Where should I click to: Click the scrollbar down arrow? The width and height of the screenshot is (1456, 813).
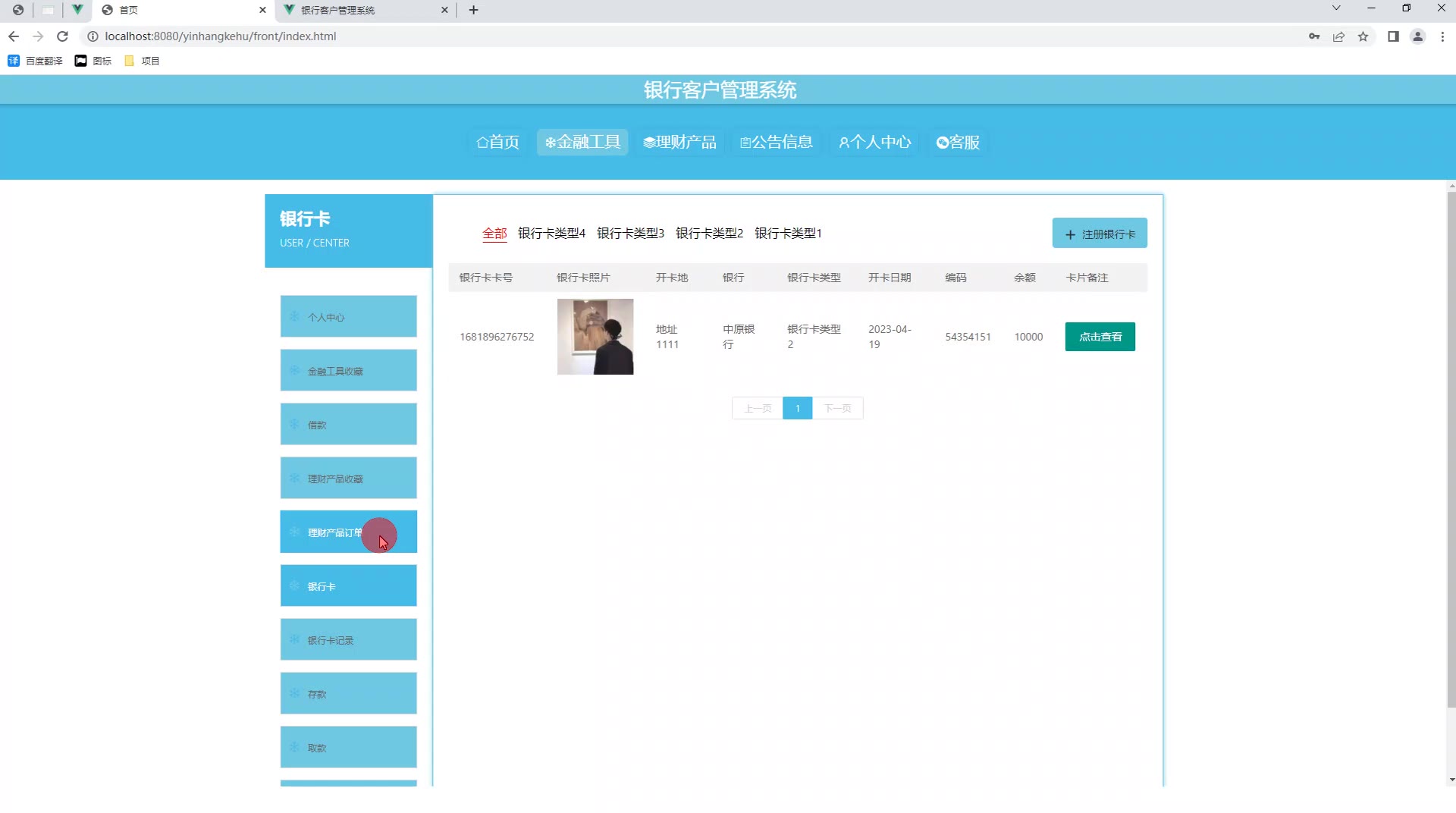(1451, 780)
